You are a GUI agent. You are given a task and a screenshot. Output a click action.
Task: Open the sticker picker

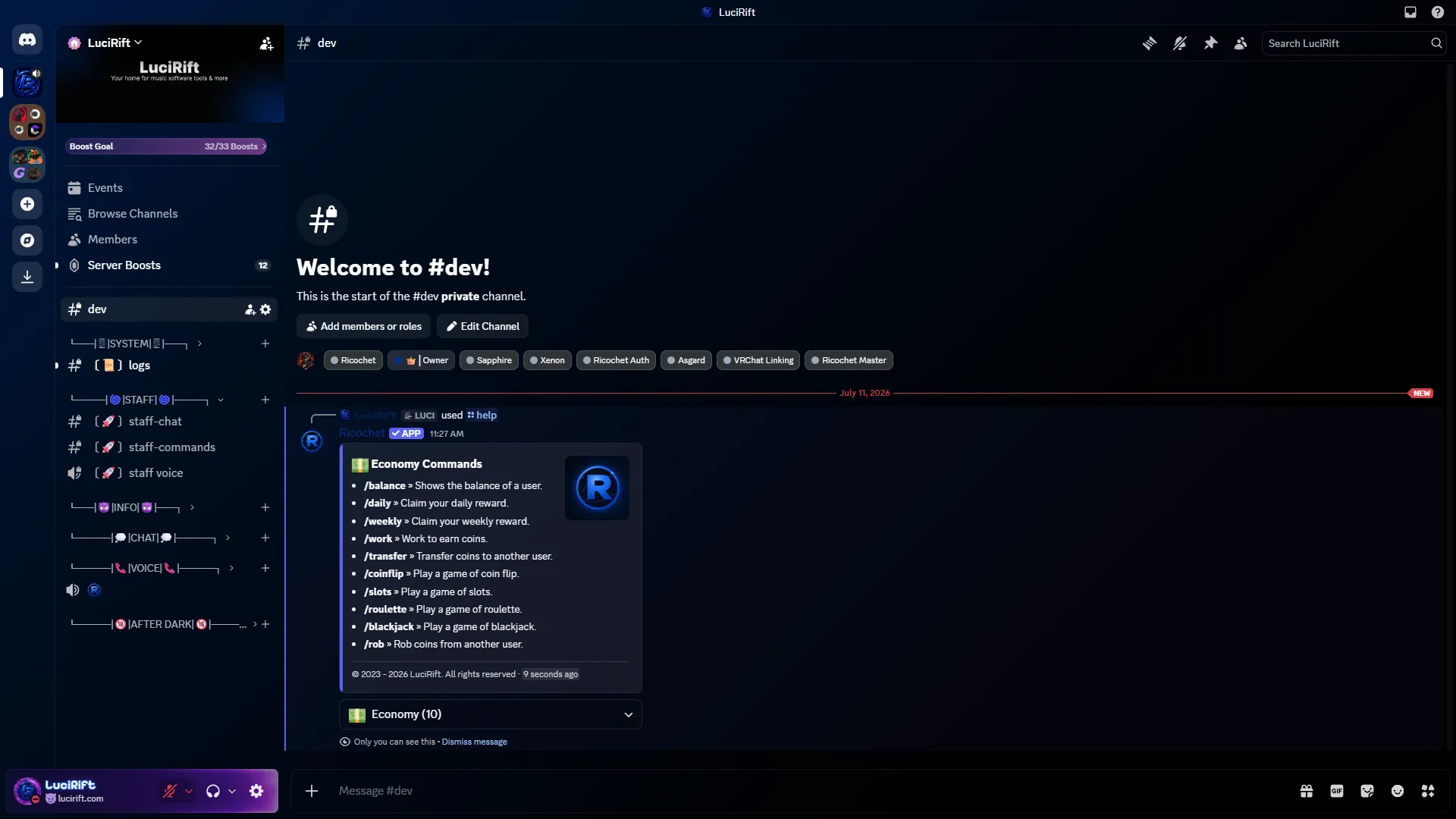click(x=1367, y=791)
